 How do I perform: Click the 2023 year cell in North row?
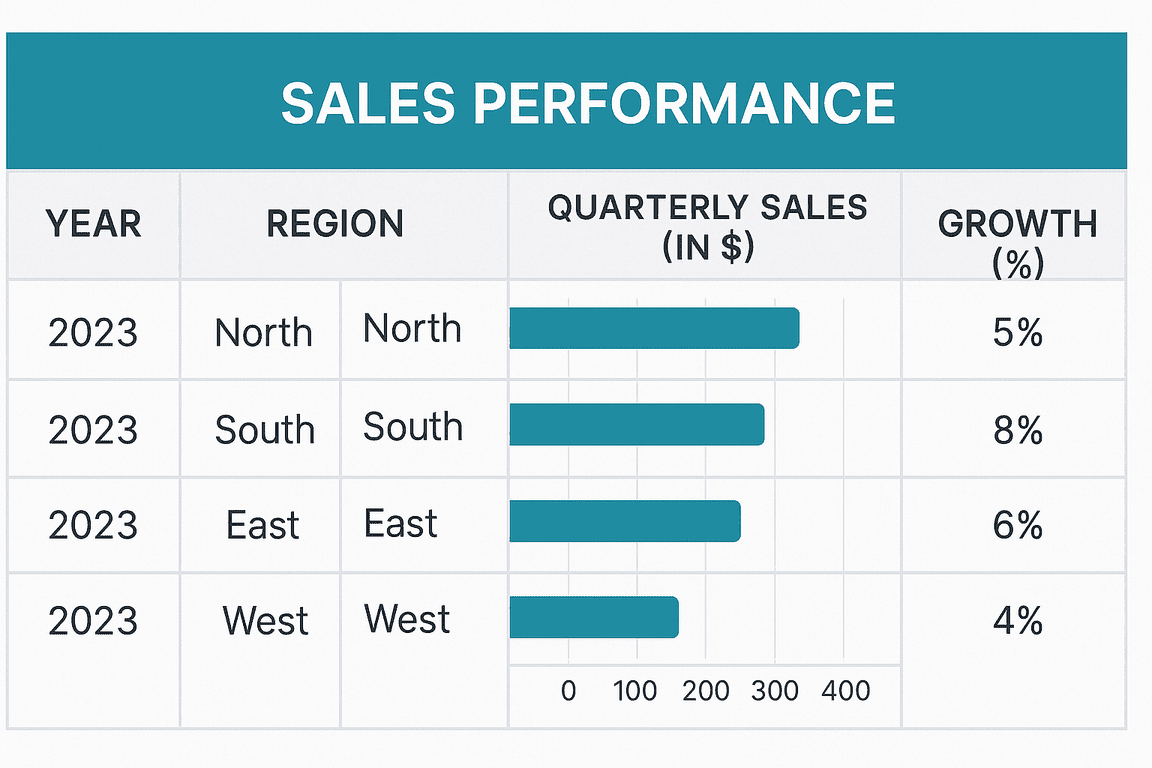(x=93, y=332)
